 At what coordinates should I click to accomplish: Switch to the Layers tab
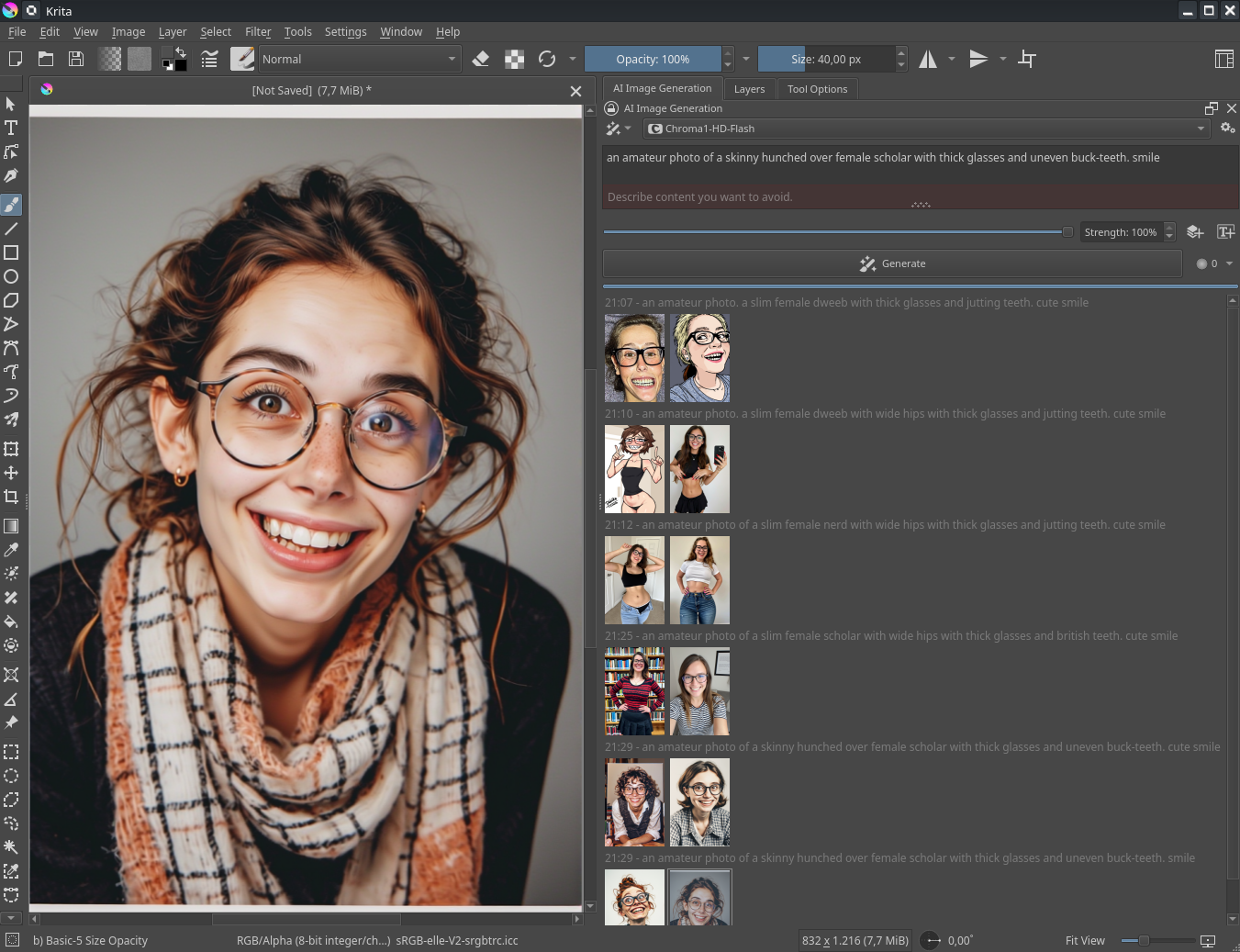point(749,89)
